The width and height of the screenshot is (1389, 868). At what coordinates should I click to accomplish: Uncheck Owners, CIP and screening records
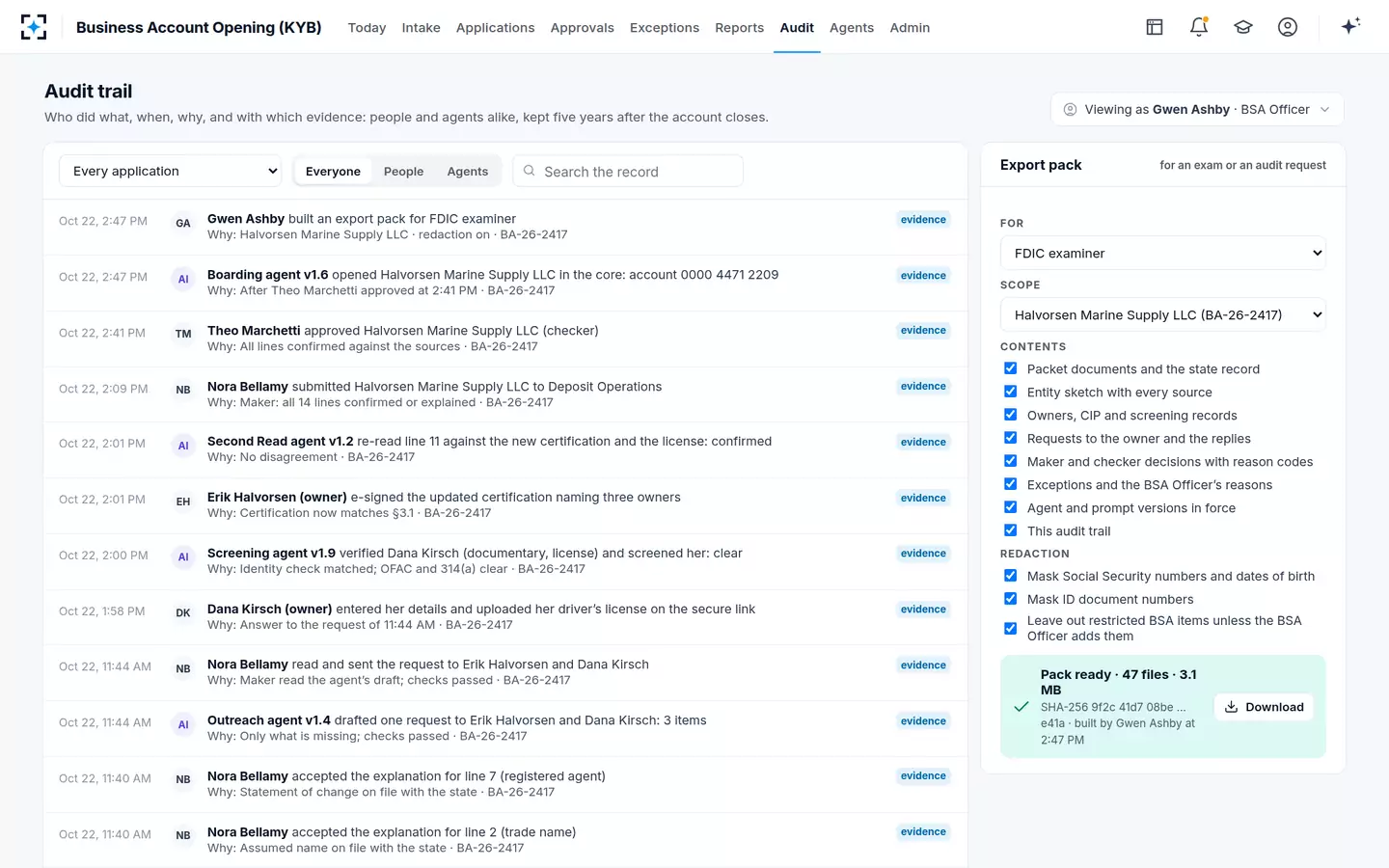pyautogui.click(x=1010, y=415)
